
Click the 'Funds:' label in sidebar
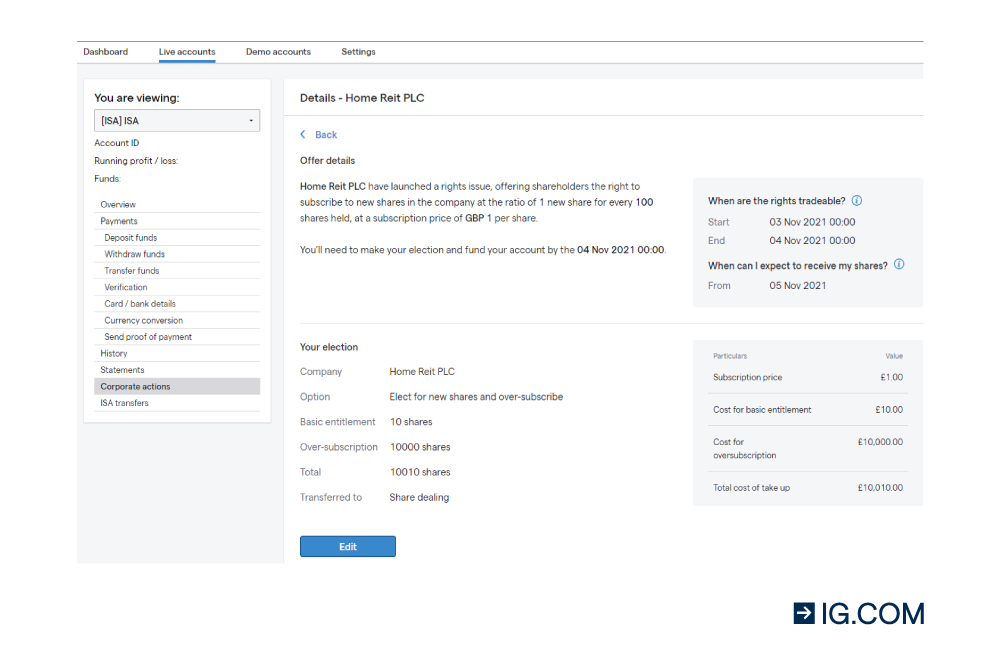107,179
